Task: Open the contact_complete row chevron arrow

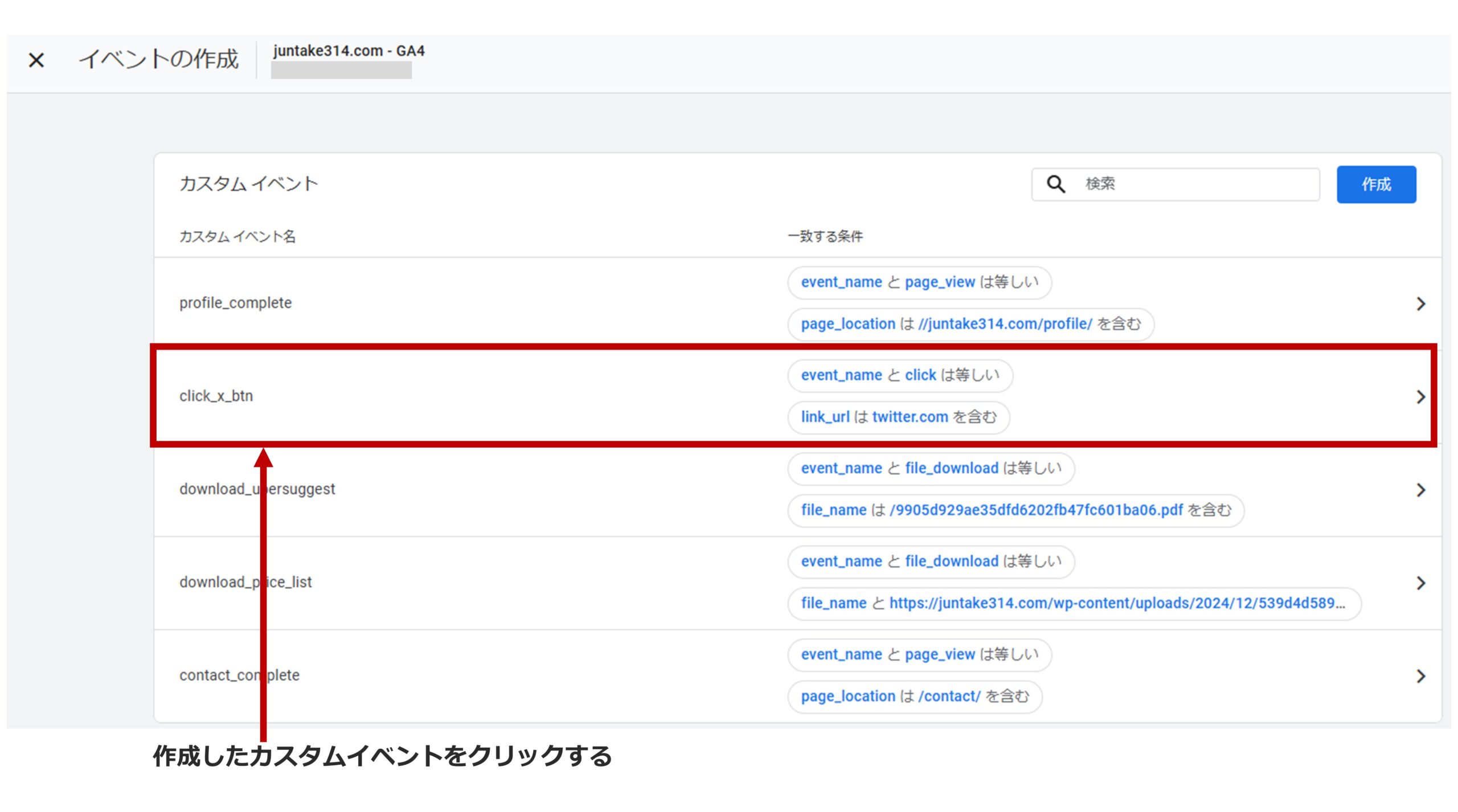Action: (1420, 676)
